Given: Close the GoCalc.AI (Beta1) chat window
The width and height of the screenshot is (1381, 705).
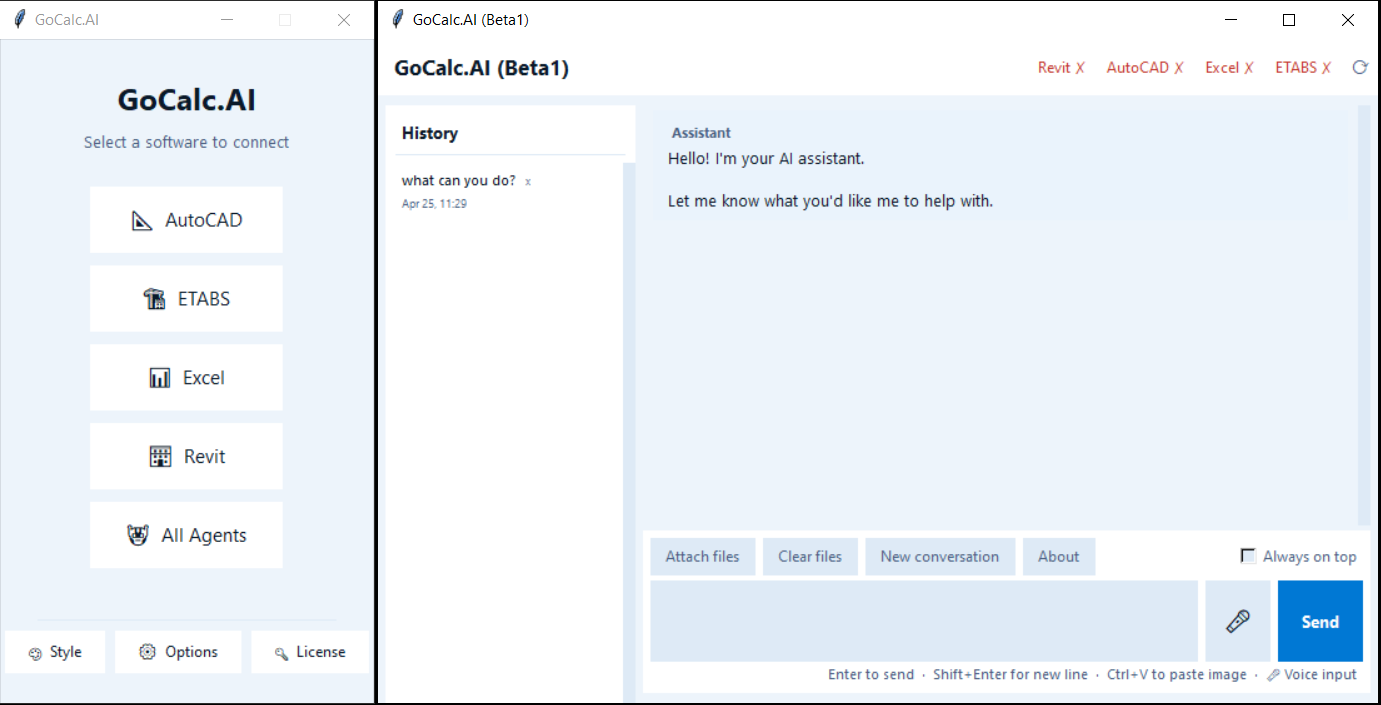Looking at the screenshot, I should click(x=1348, y=20).
